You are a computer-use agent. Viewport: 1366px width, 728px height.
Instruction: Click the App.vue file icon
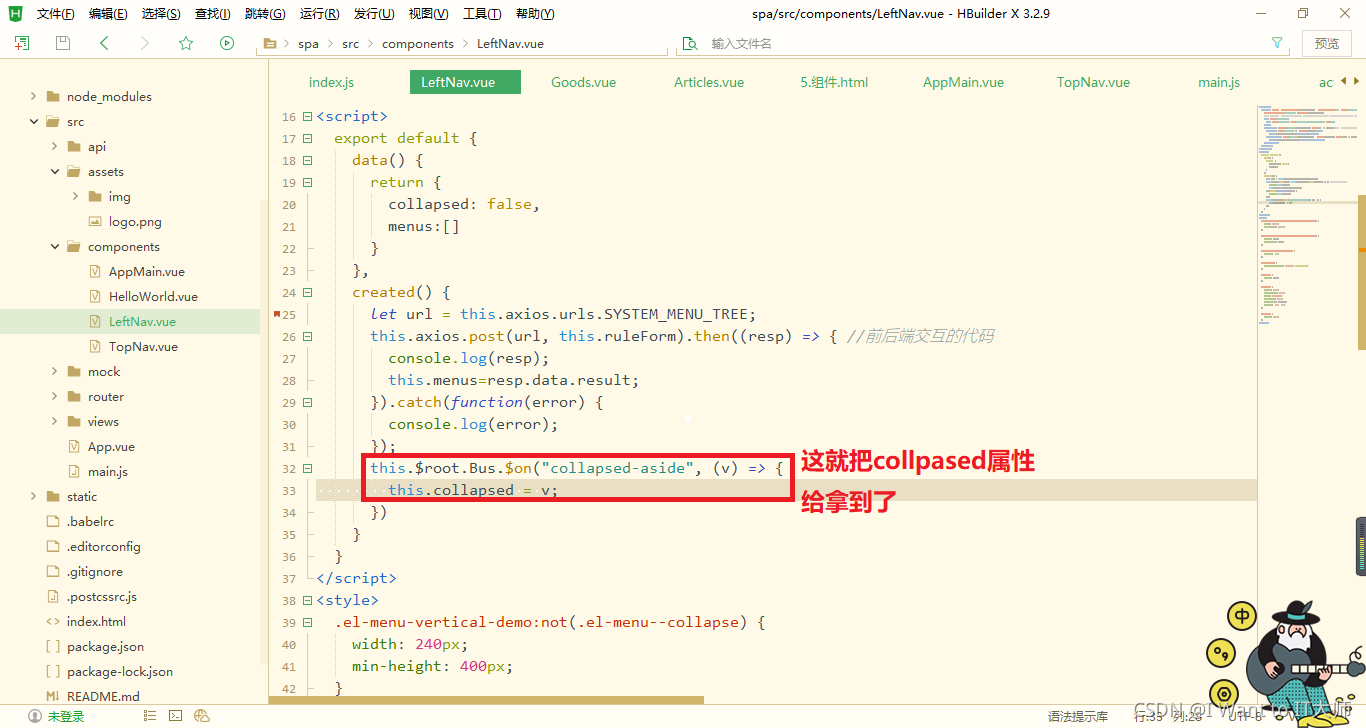tap(74, 447)
